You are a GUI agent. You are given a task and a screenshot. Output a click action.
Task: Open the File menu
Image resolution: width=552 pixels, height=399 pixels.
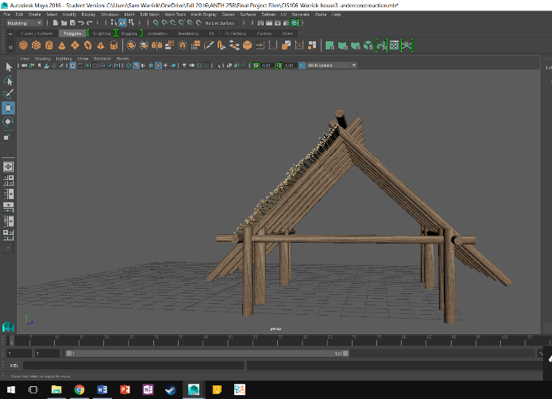coord(7,14)
